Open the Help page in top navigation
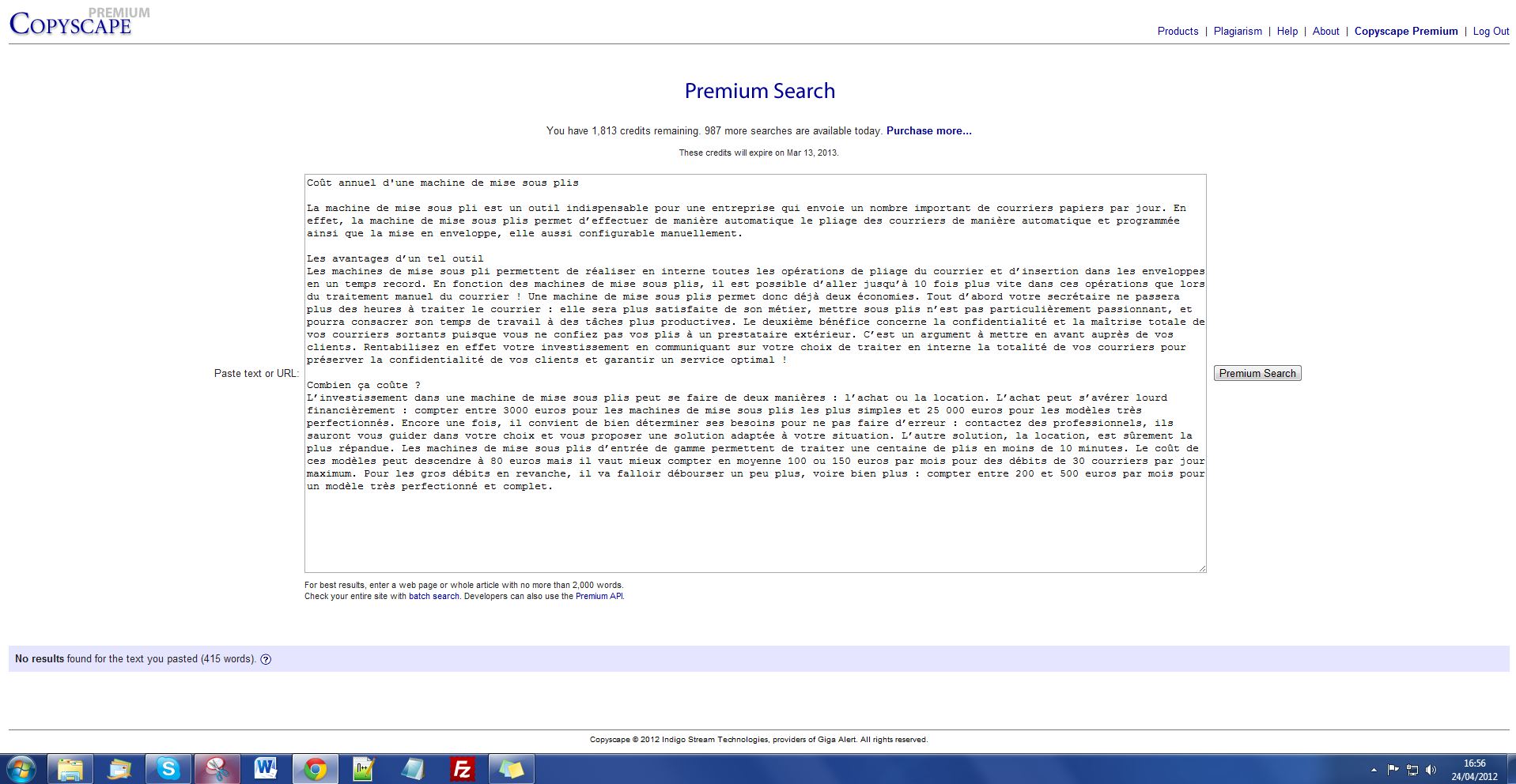Viewport: 1516px width, 784px height. tap(1287, 32)
